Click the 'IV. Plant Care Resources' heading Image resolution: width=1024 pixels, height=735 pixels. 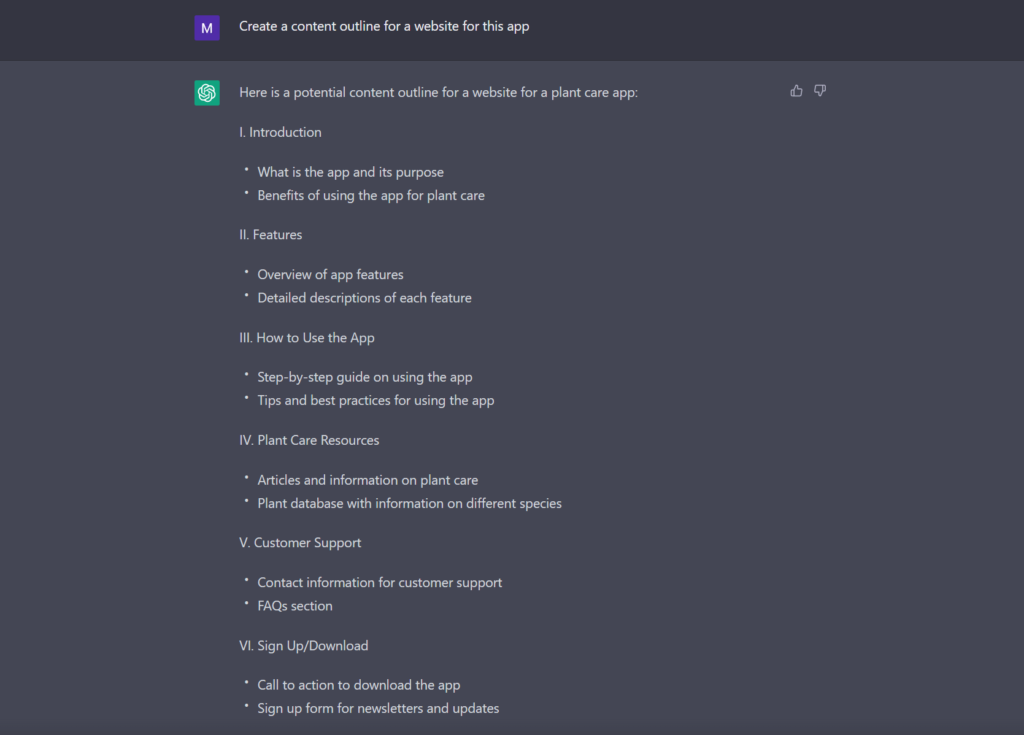pos(309,440)
